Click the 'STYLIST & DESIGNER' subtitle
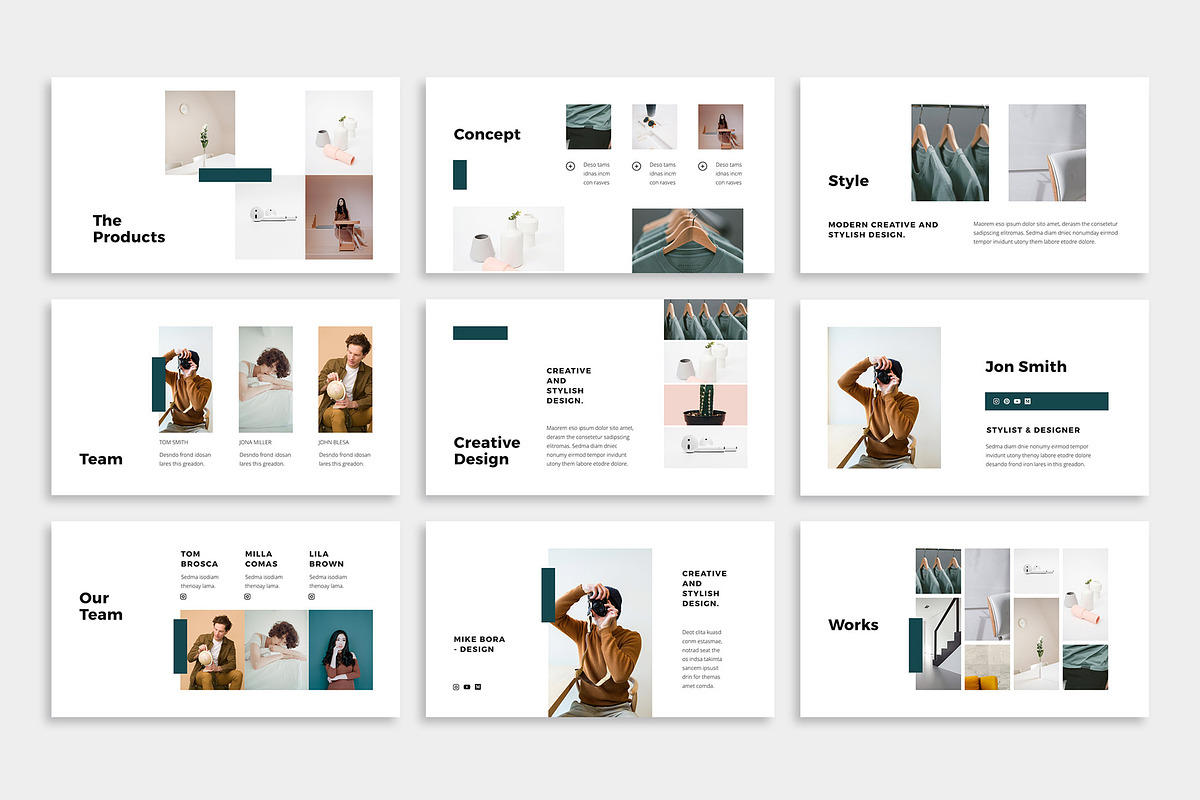 [x=1033, y=430]
